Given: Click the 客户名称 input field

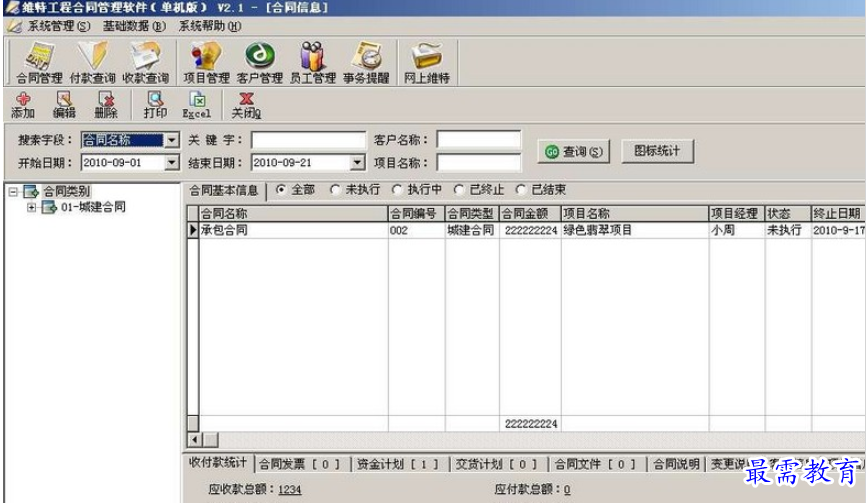Looking at the screenshot, I should click(479, 139).
